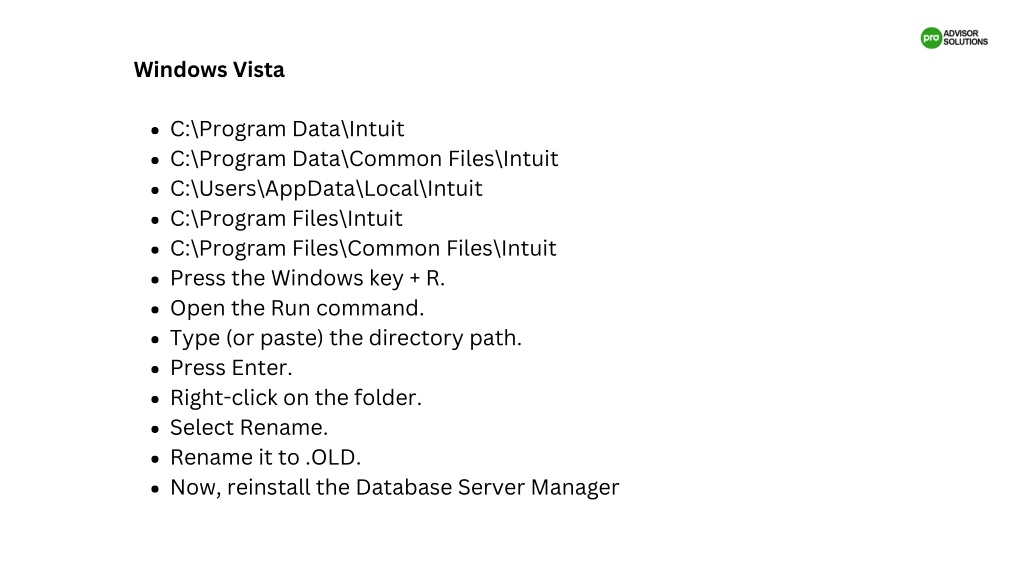Click the C:\Program Files\Intuit path text
Image resolution: width=1024 pixels, height=576 pixels.
[287, 219]
